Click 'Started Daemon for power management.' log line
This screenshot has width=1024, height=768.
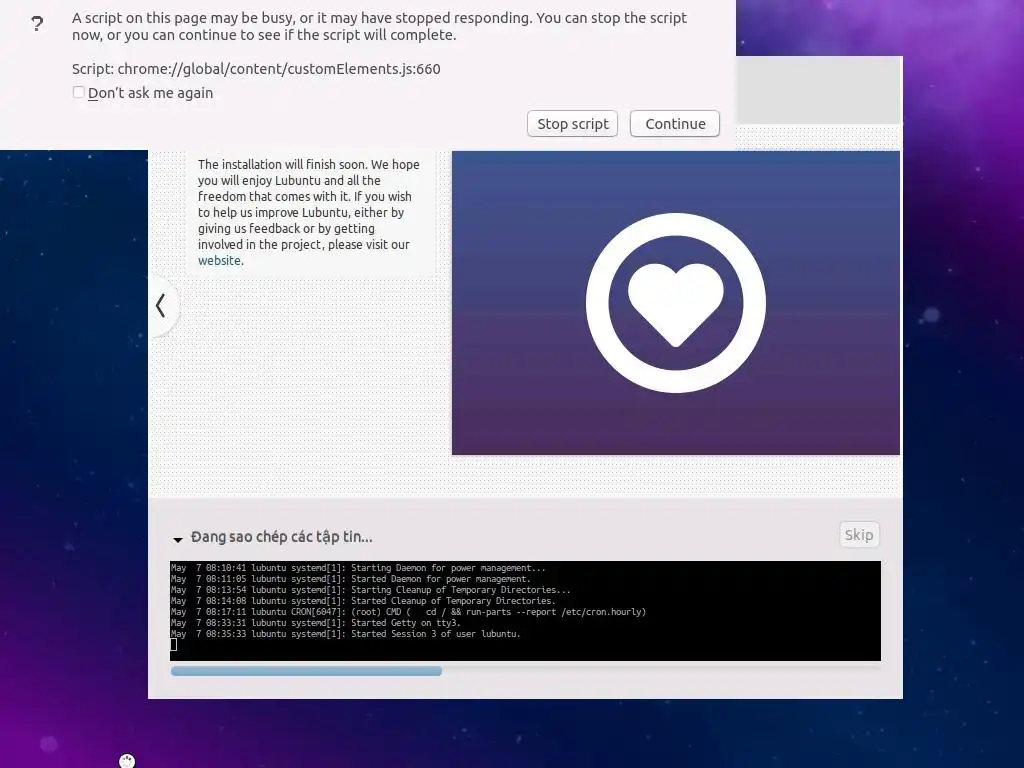351,579
